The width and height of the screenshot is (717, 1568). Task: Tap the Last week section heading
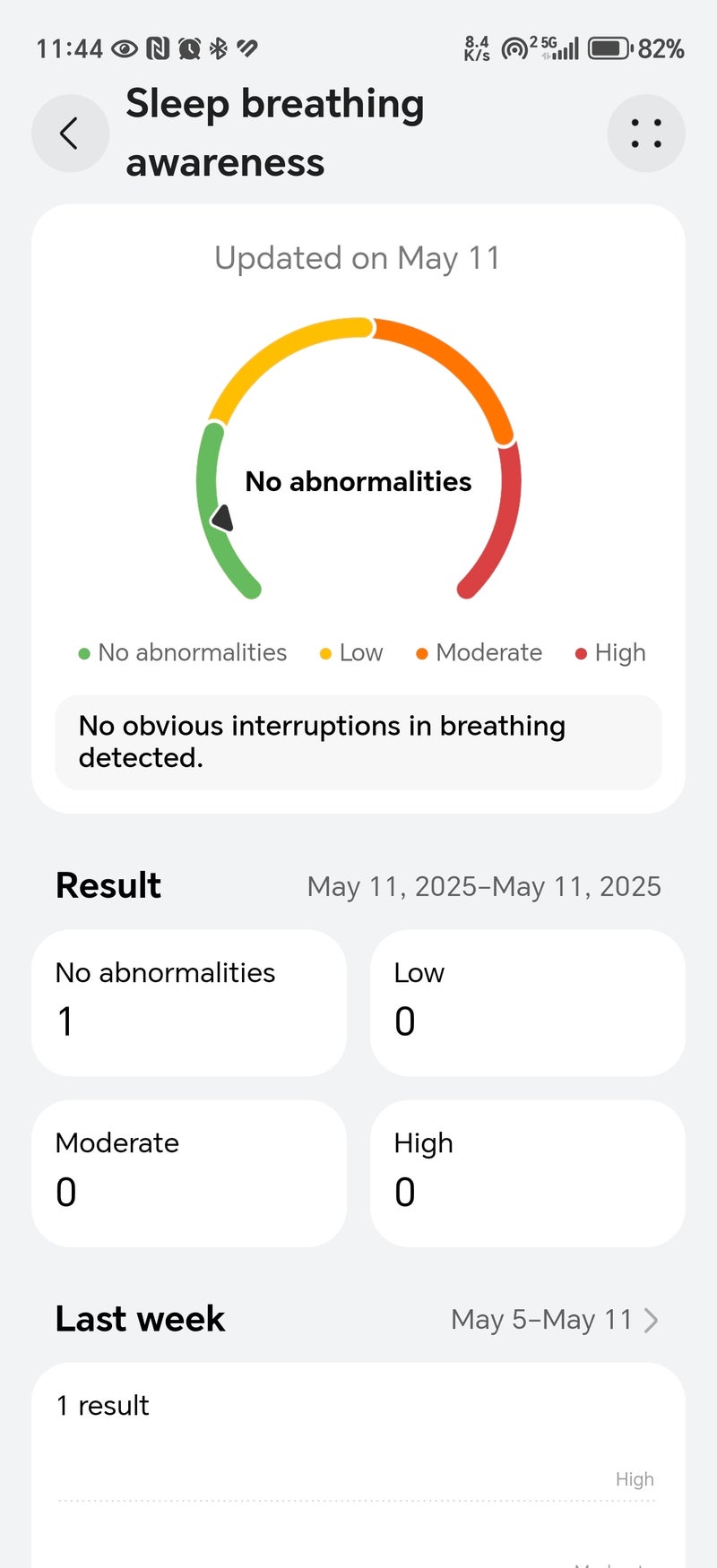click(141, 1319)
